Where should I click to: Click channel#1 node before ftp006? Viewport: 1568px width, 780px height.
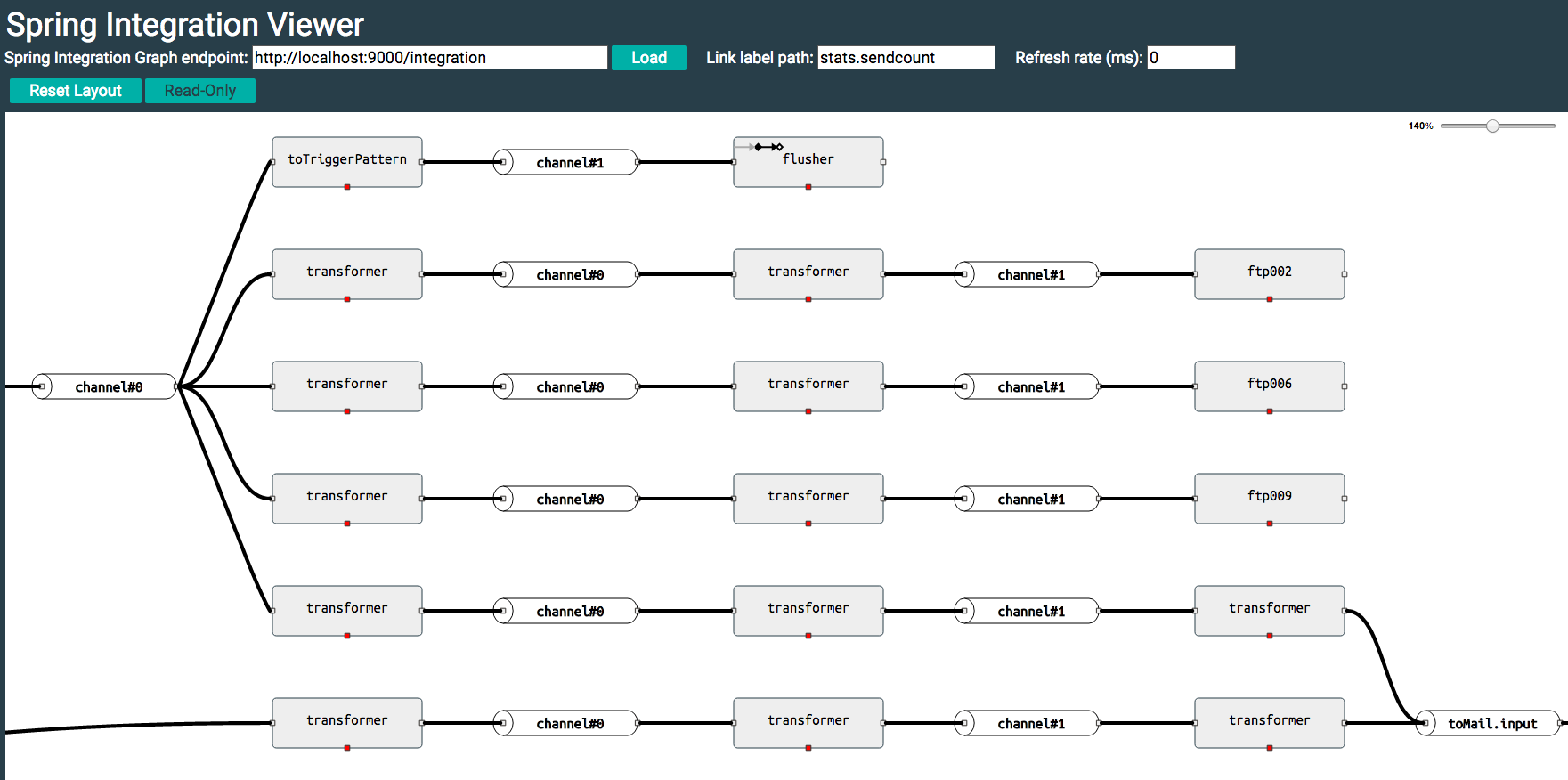(x=1027, y=386)
